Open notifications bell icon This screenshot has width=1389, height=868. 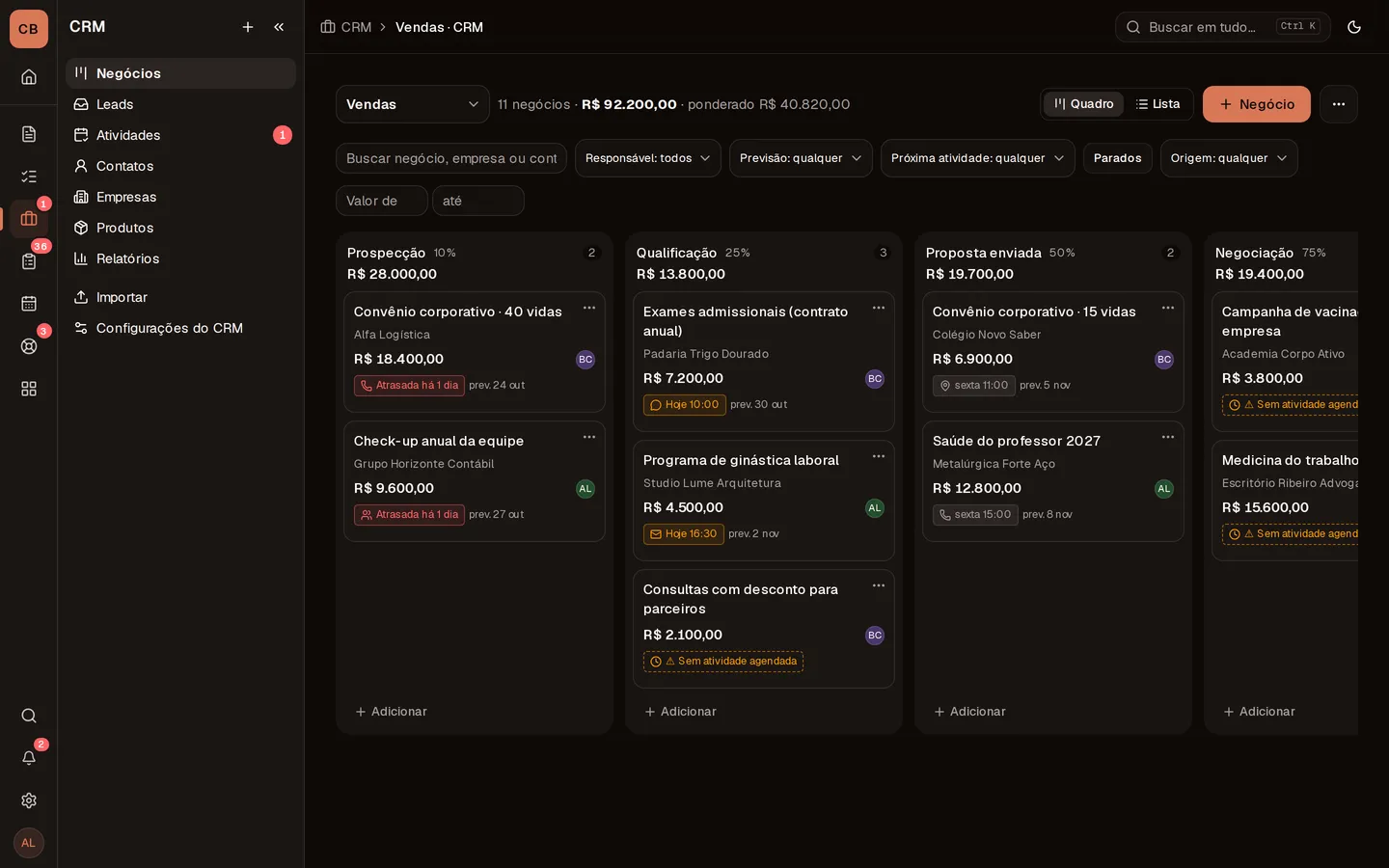pyautogui.click(x=29, y=758)
